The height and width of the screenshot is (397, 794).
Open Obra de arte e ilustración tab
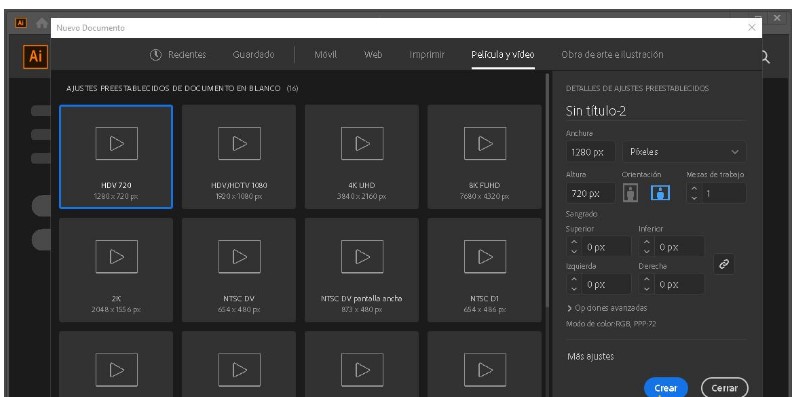(x=612, y=55)
